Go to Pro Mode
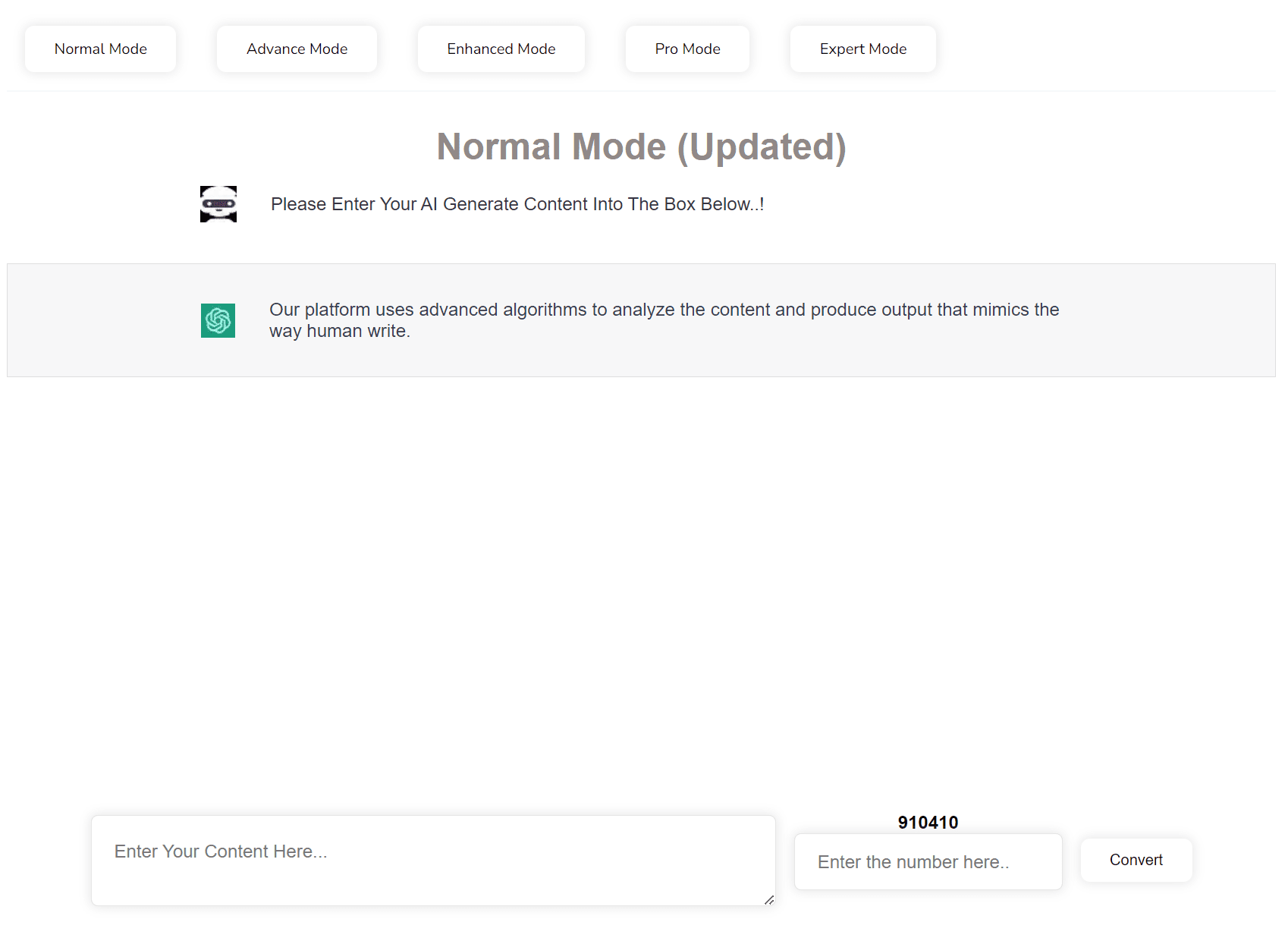This screenshot has width=1288, height=938. [687, 49]
